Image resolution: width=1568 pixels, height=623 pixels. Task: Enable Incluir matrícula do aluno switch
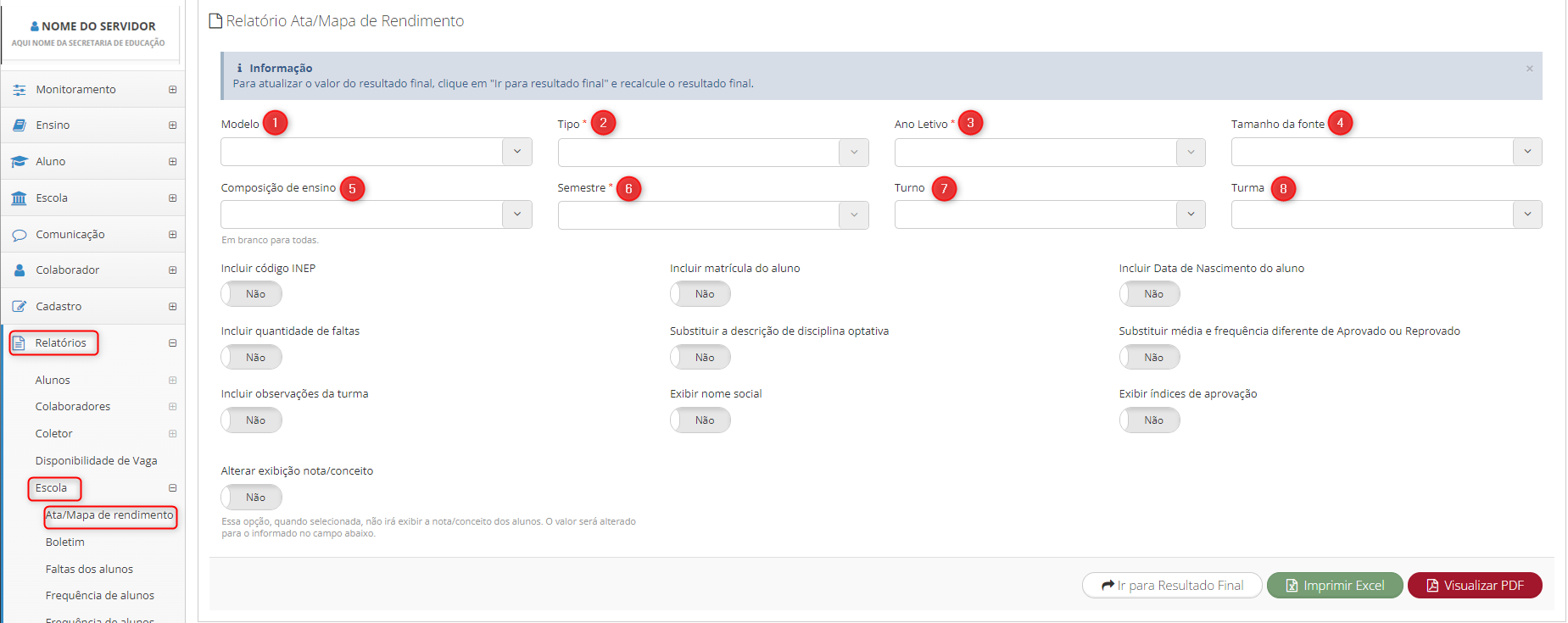pyautogui.click(x=700, y=294)
